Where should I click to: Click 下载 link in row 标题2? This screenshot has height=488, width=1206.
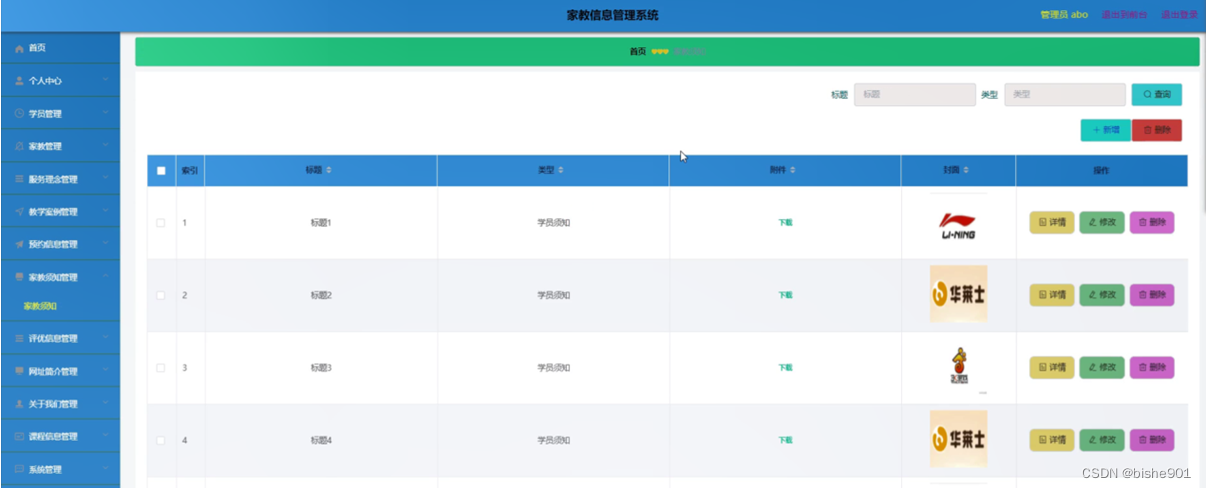(785, 295)
